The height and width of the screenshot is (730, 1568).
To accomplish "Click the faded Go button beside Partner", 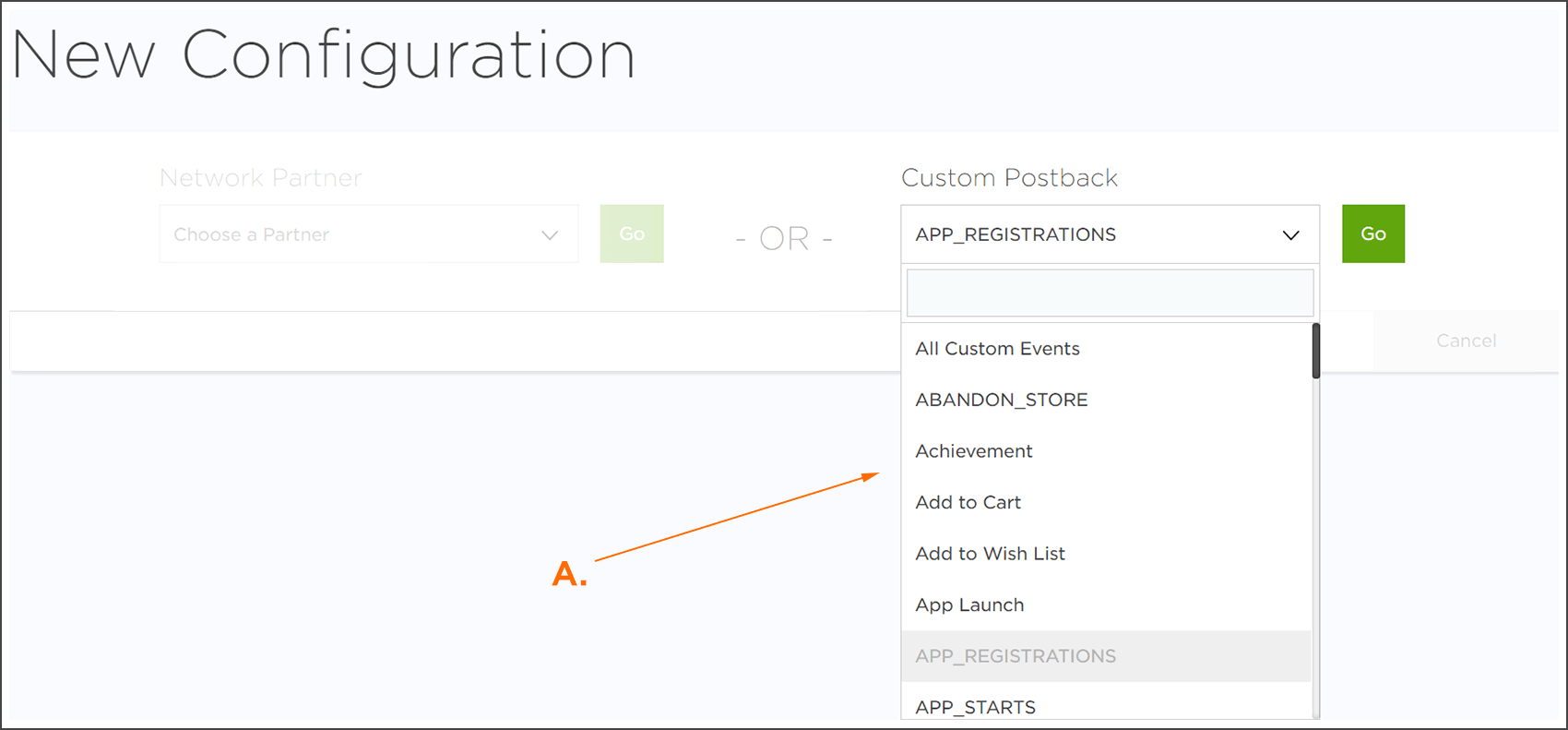I will 632,233.
